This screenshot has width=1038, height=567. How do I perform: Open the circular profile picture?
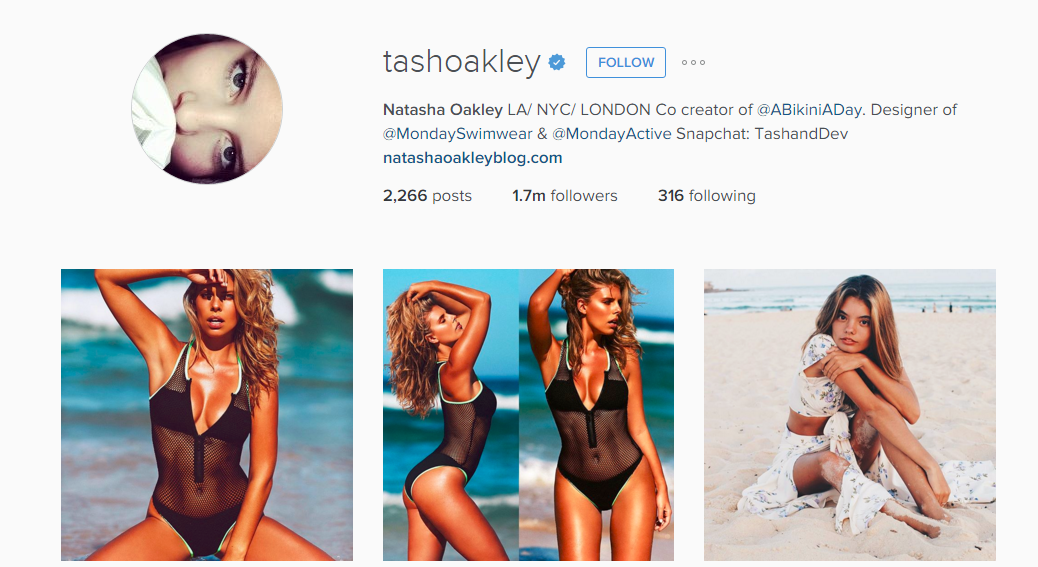[x=207, y=109]
